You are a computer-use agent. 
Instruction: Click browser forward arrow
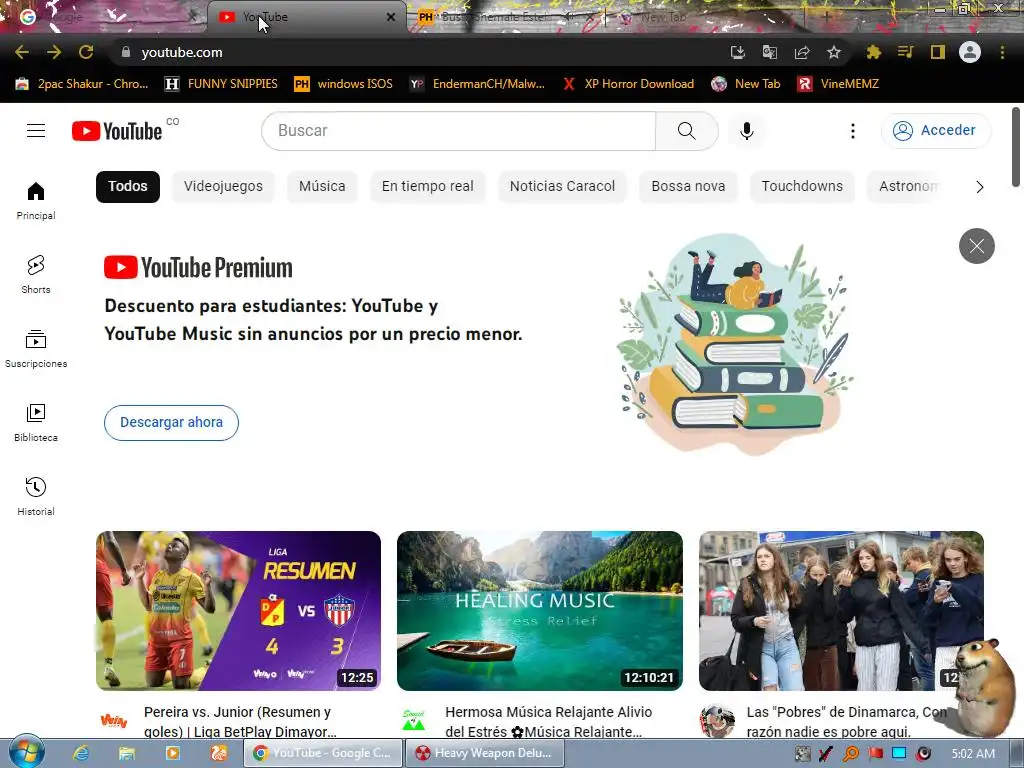point(54,52)
